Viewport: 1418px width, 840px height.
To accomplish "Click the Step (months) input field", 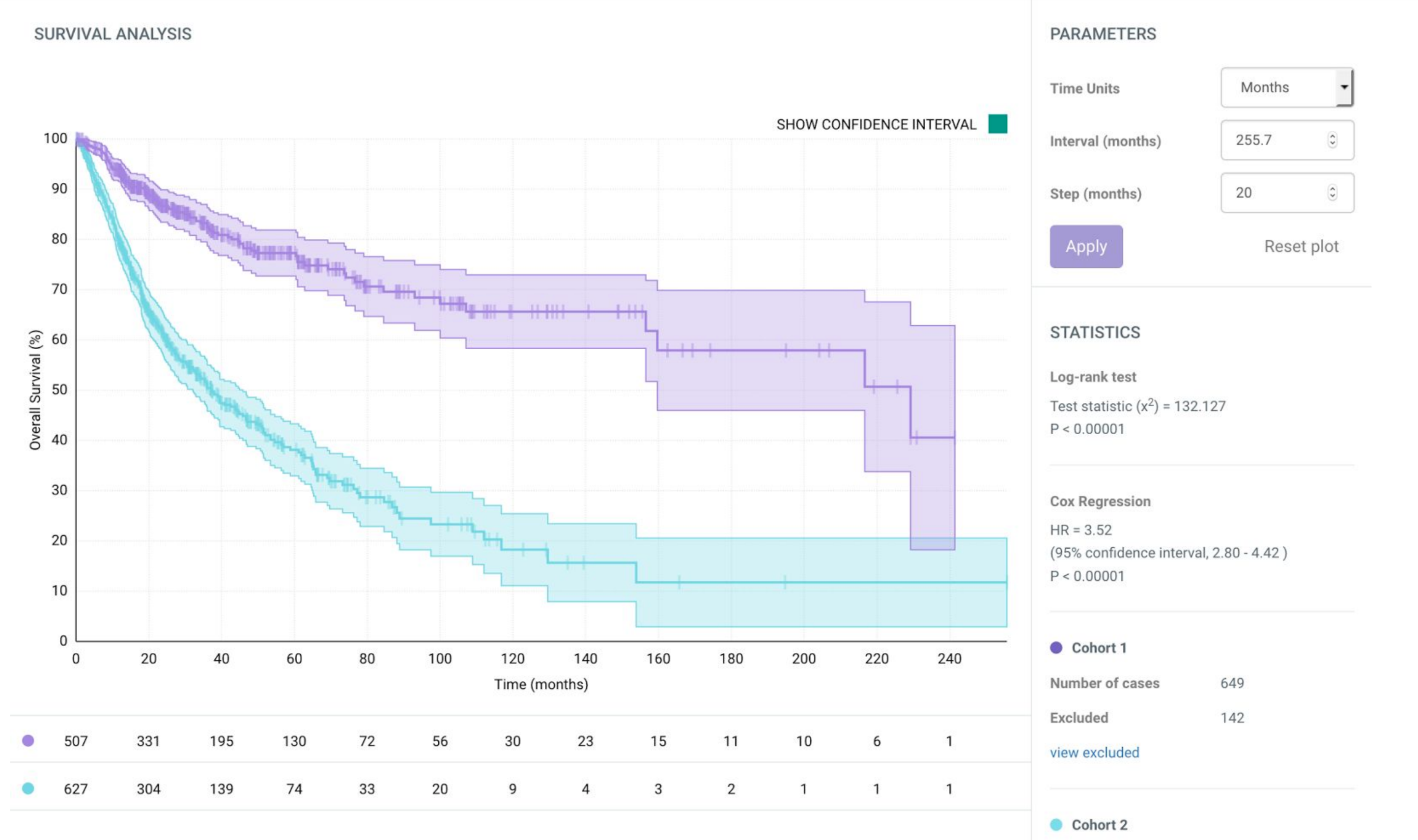I will coord(1274,193).
